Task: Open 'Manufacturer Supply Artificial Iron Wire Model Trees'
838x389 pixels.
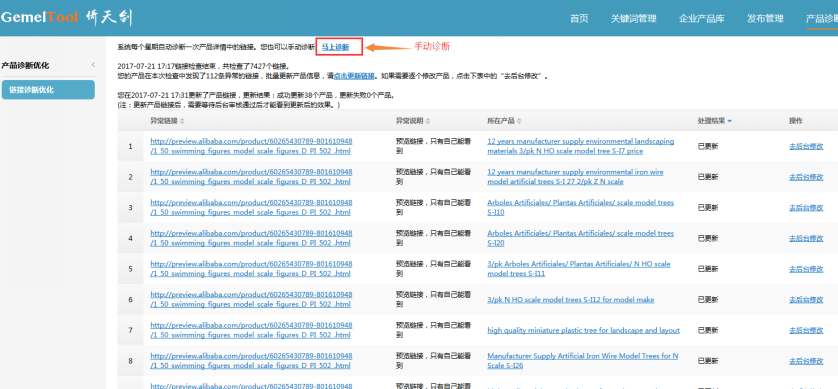Action: pyautogui.click(x=583, y=361)
